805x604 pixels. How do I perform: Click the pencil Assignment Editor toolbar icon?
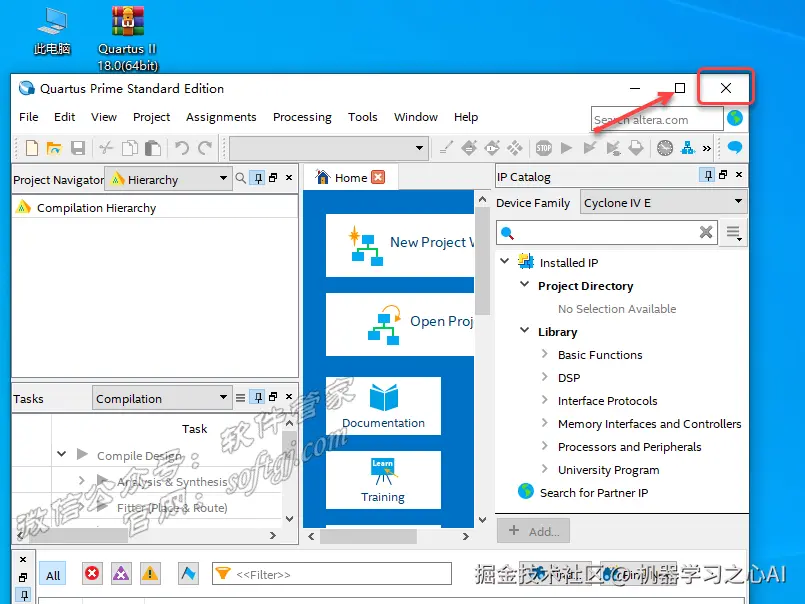coord(446,148)
